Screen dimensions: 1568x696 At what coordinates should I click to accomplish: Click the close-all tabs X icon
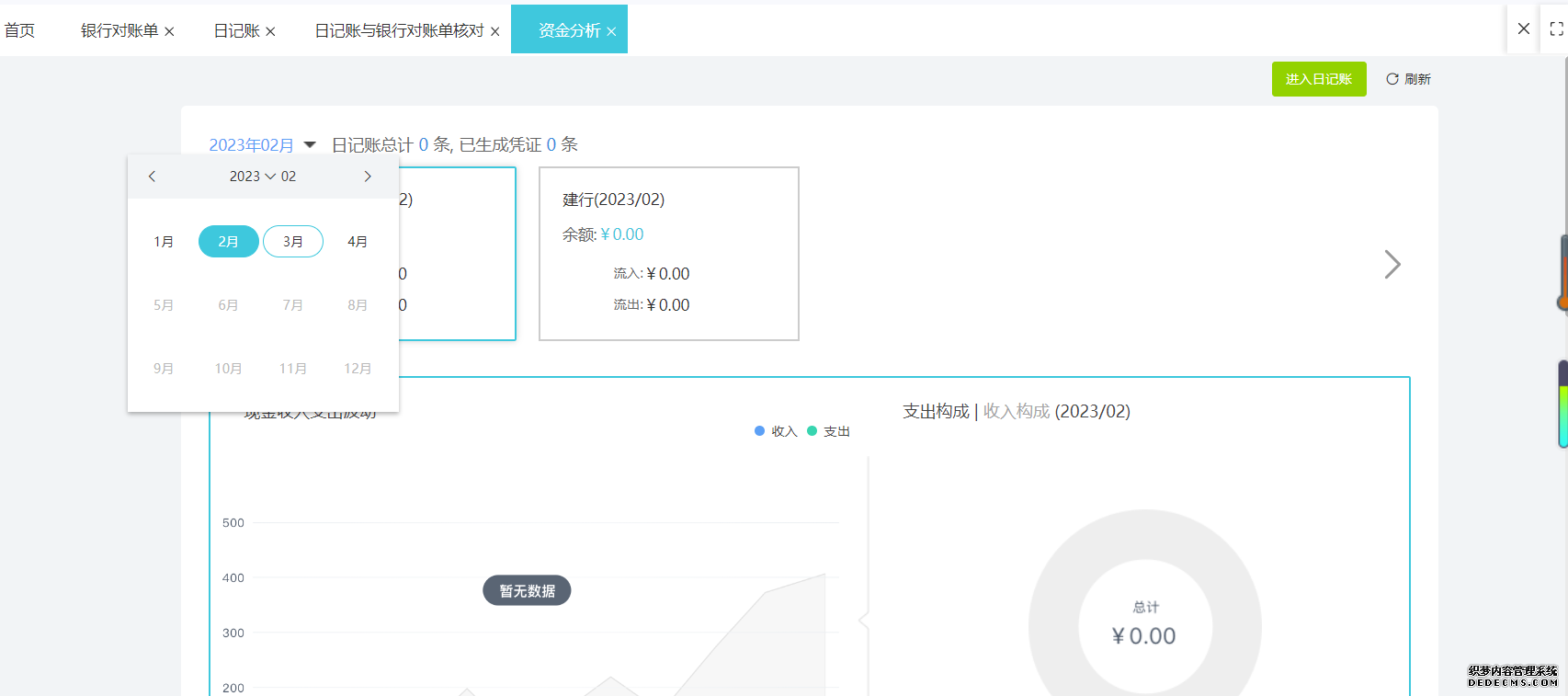coord(1523,29)
